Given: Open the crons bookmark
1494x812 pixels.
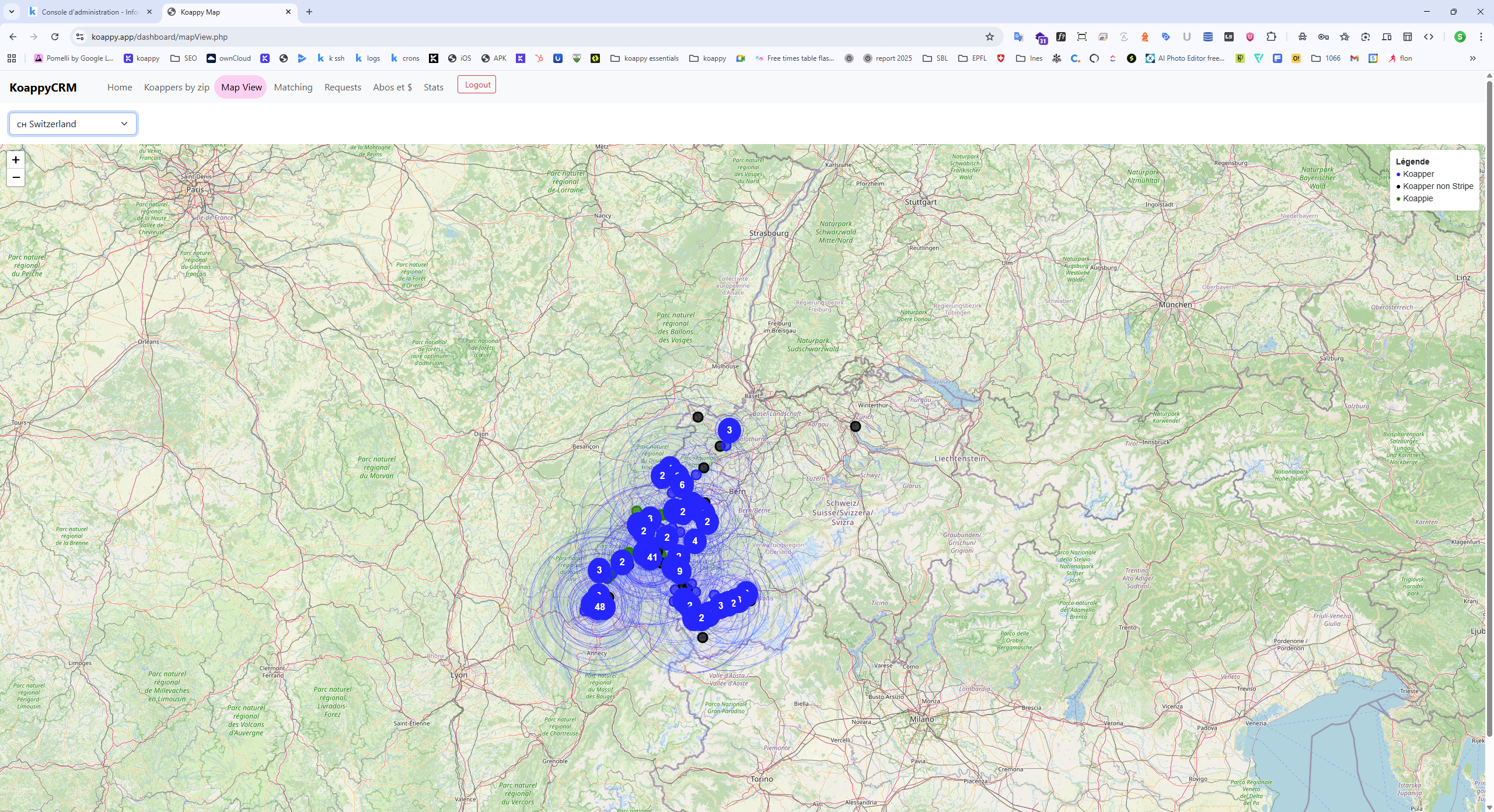Looking at the screenshot, I should pos(405,58).
